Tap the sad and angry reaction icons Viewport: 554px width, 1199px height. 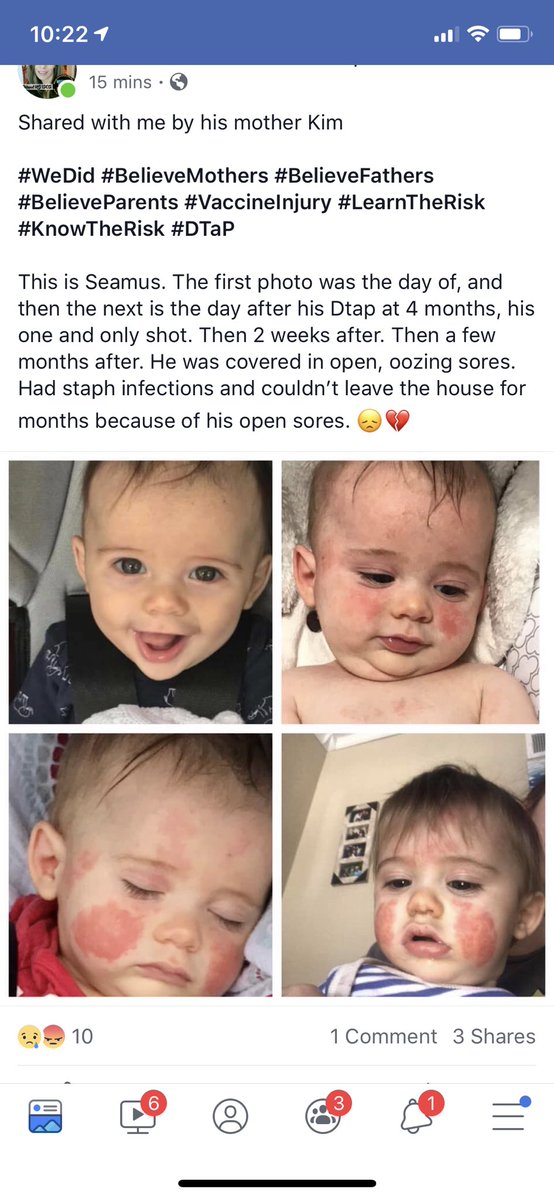point(41,1037)
